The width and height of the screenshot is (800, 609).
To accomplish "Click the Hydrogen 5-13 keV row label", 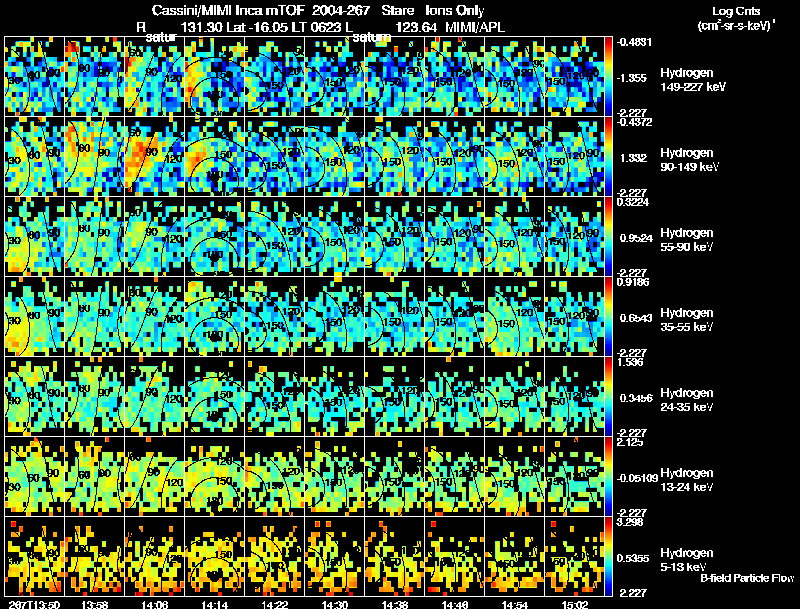I will pos(687,560).
